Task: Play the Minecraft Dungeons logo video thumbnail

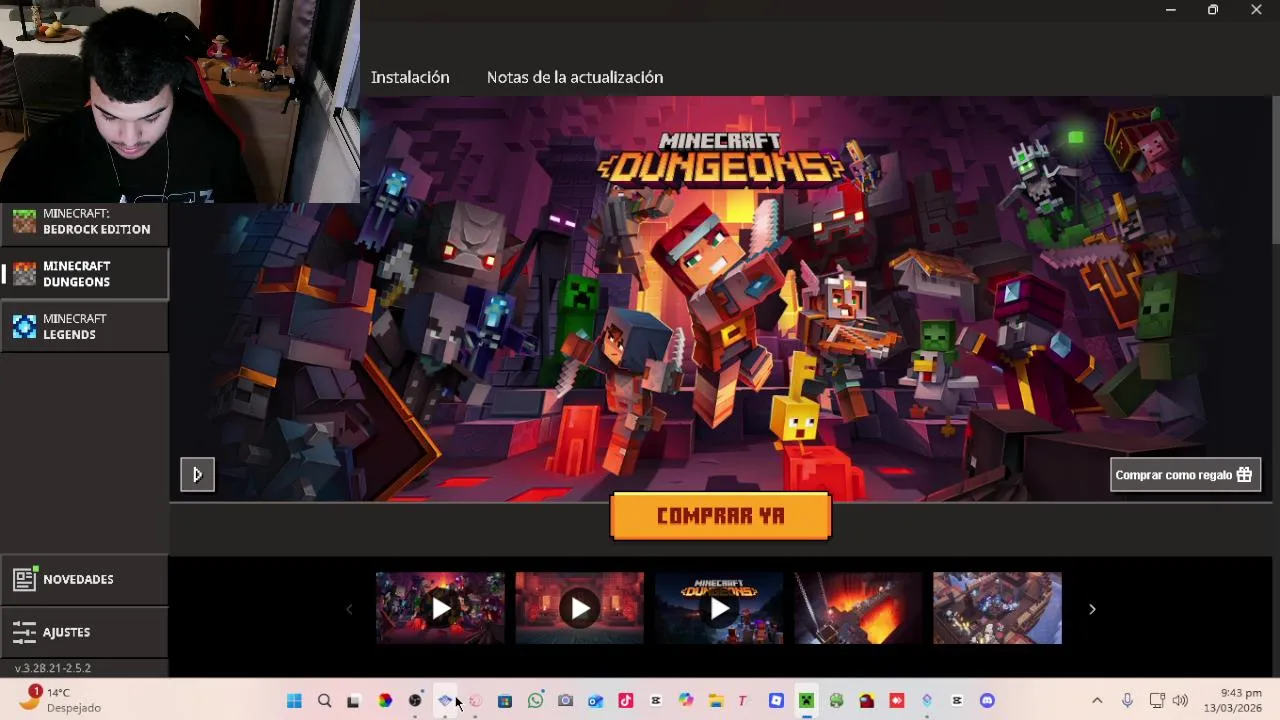Action: point(719,608)
